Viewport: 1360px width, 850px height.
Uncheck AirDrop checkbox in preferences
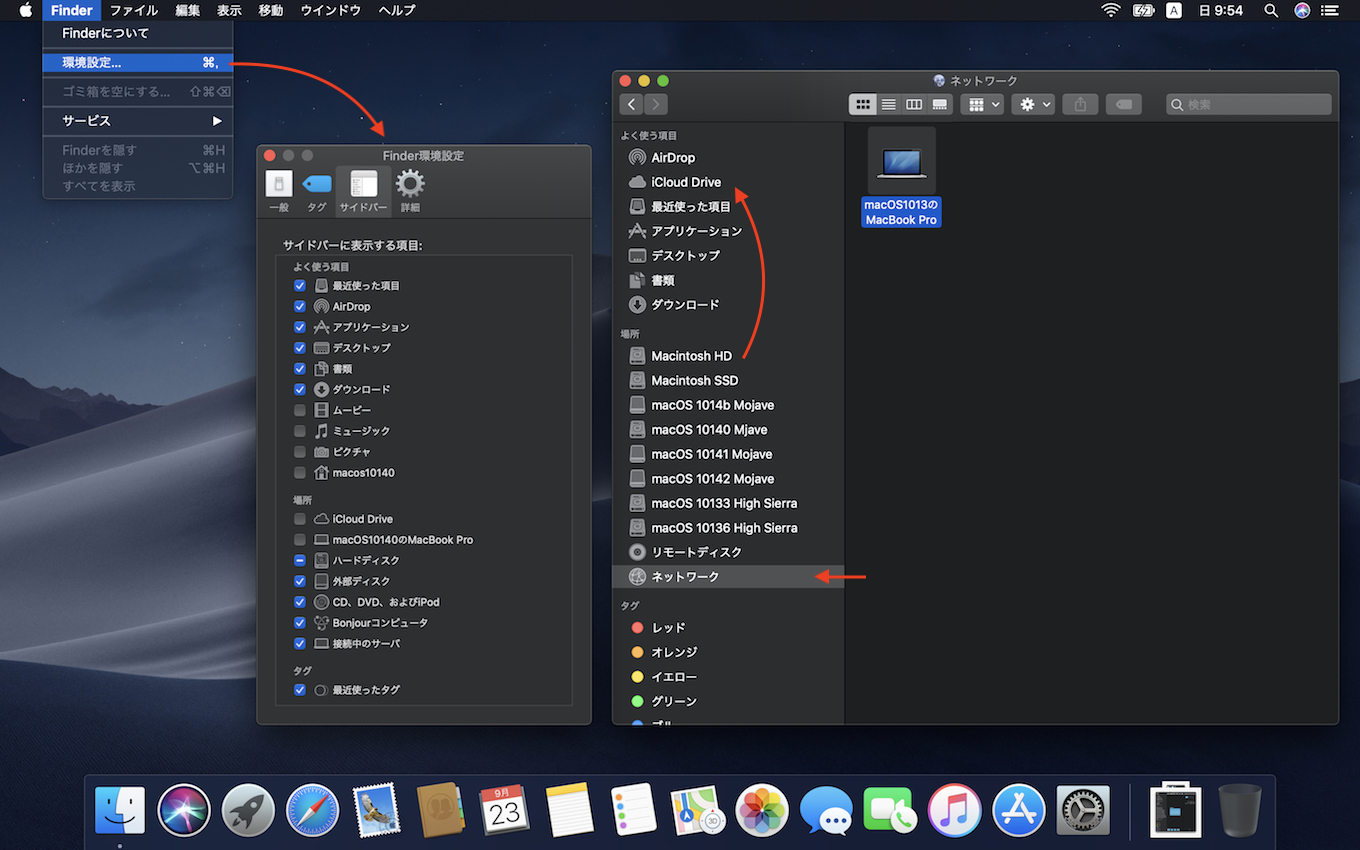tap(300, 306)
